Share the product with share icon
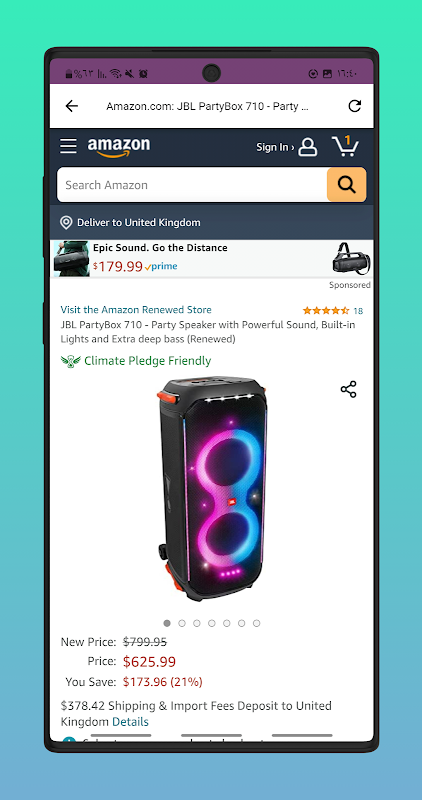422x800 pixels. (x=349, y=389)
